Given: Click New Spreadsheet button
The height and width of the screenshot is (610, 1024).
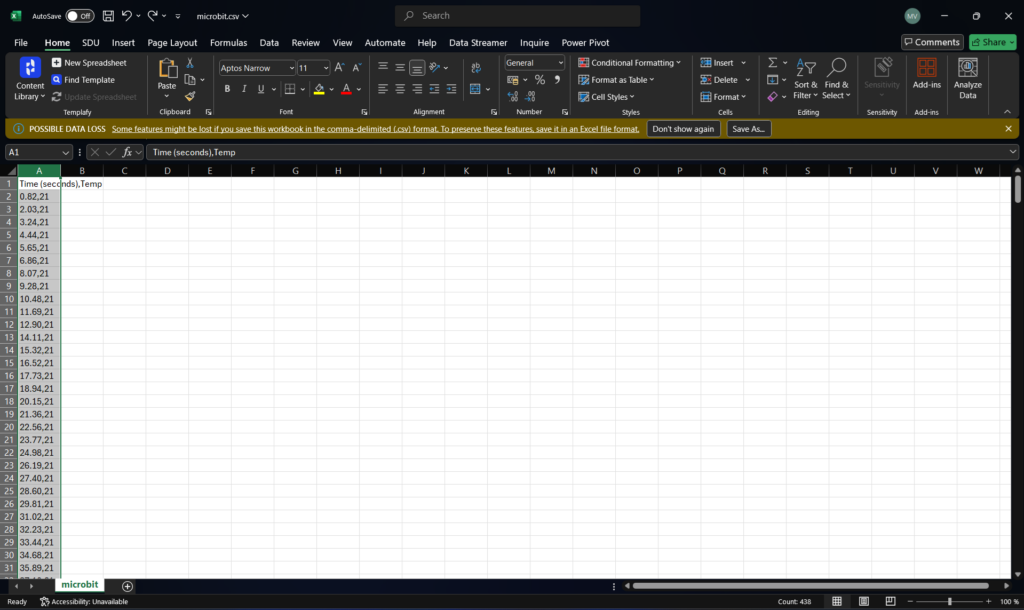Looking at the screenshot, I should 89,63.
